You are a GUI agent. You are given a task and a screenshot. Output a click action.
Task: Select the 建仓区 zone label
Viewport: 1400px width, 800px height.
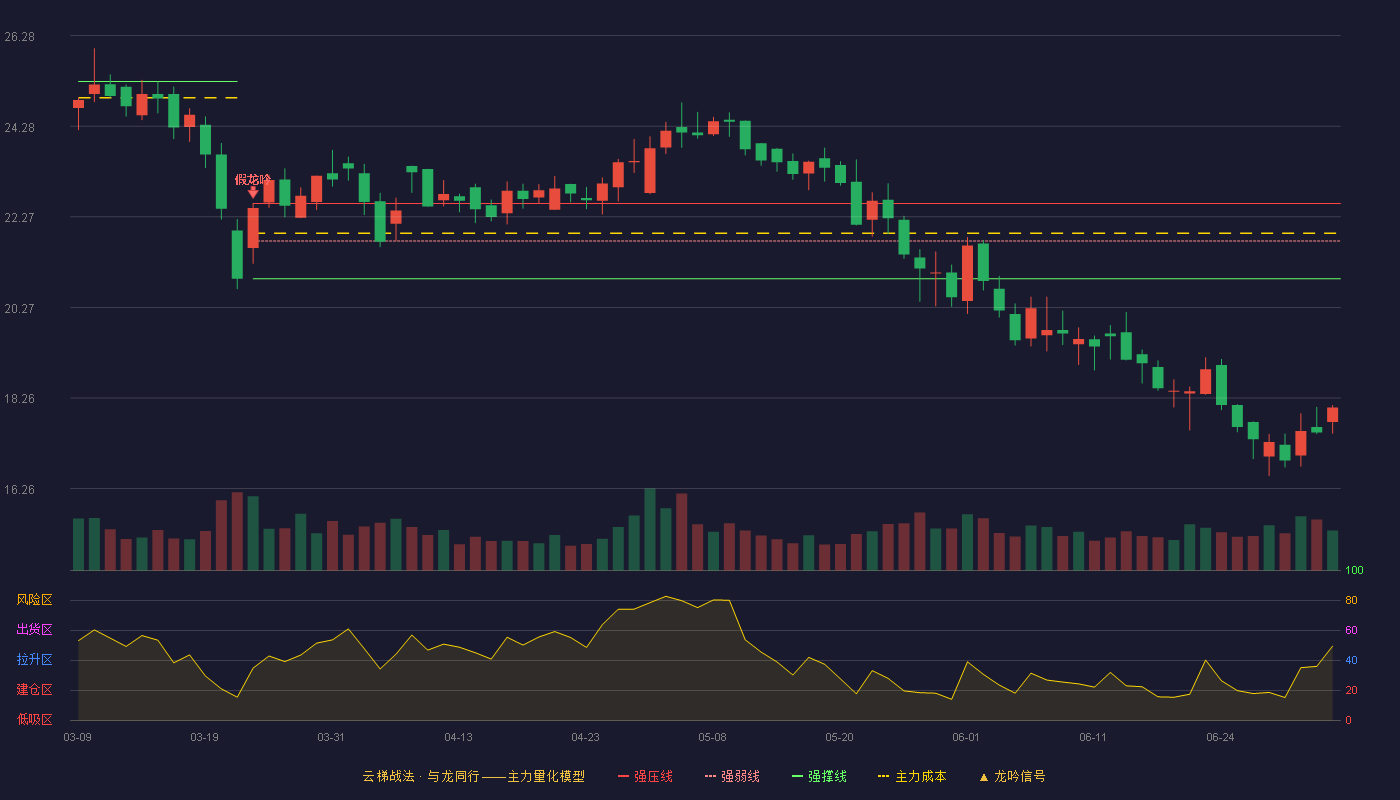34,690
